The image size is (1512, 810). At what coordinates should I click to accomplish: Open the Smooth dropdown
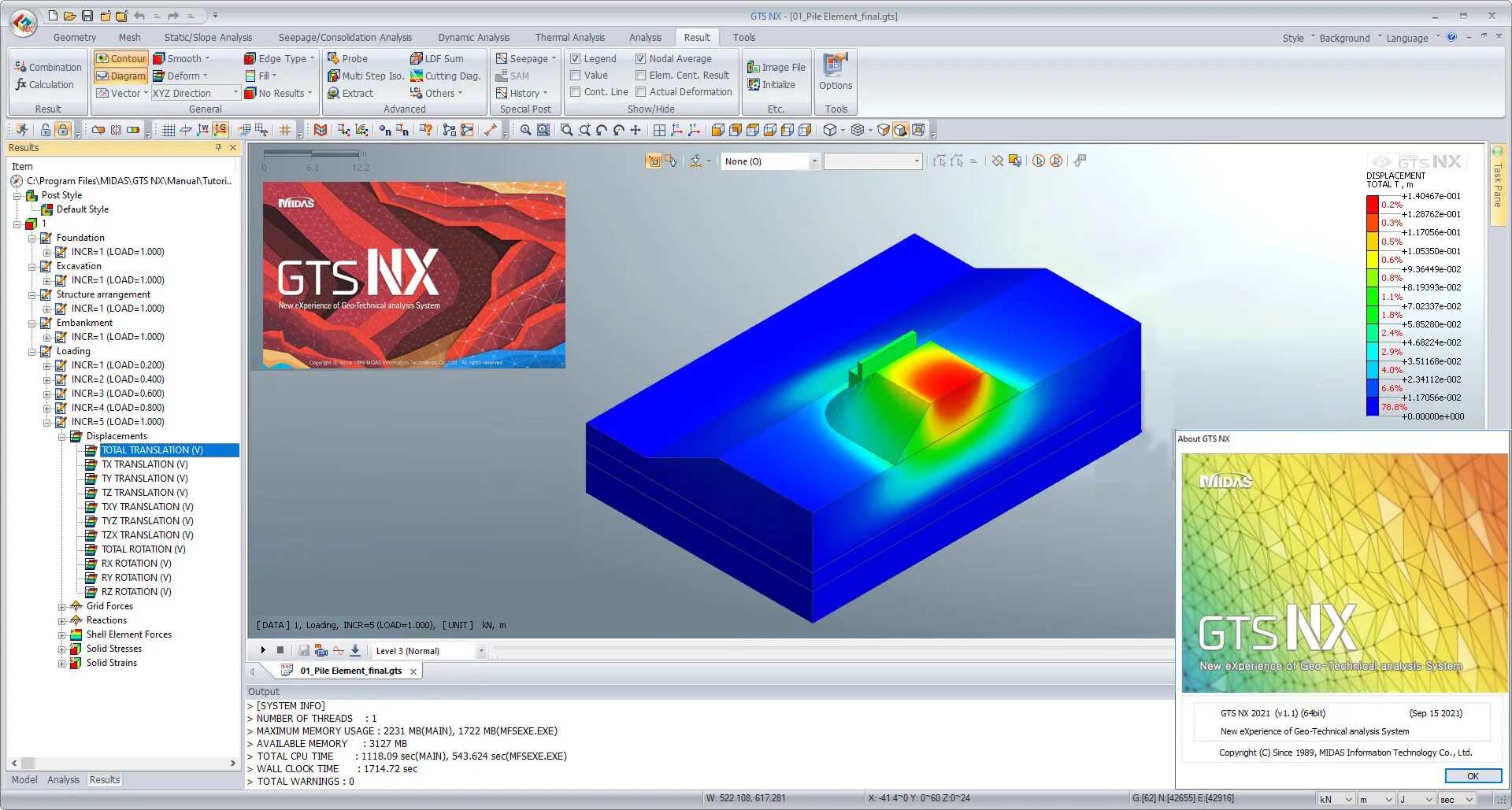pos(182,58)
